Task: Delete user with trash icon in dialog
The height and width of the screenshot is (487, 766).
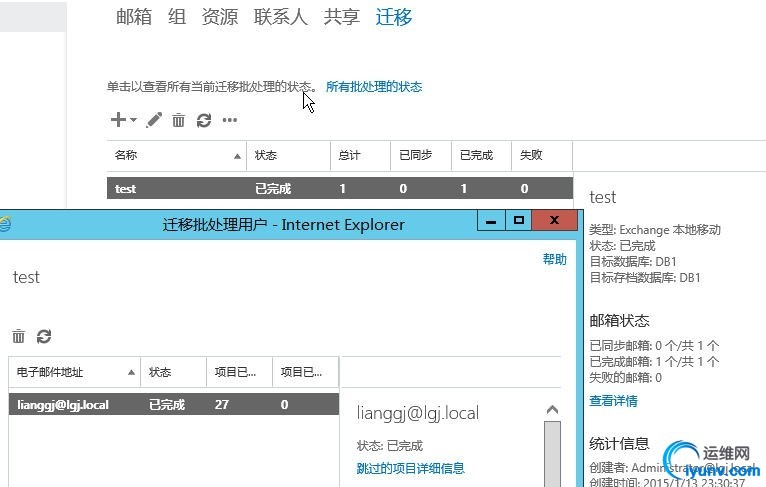Action: click(19, 336)
